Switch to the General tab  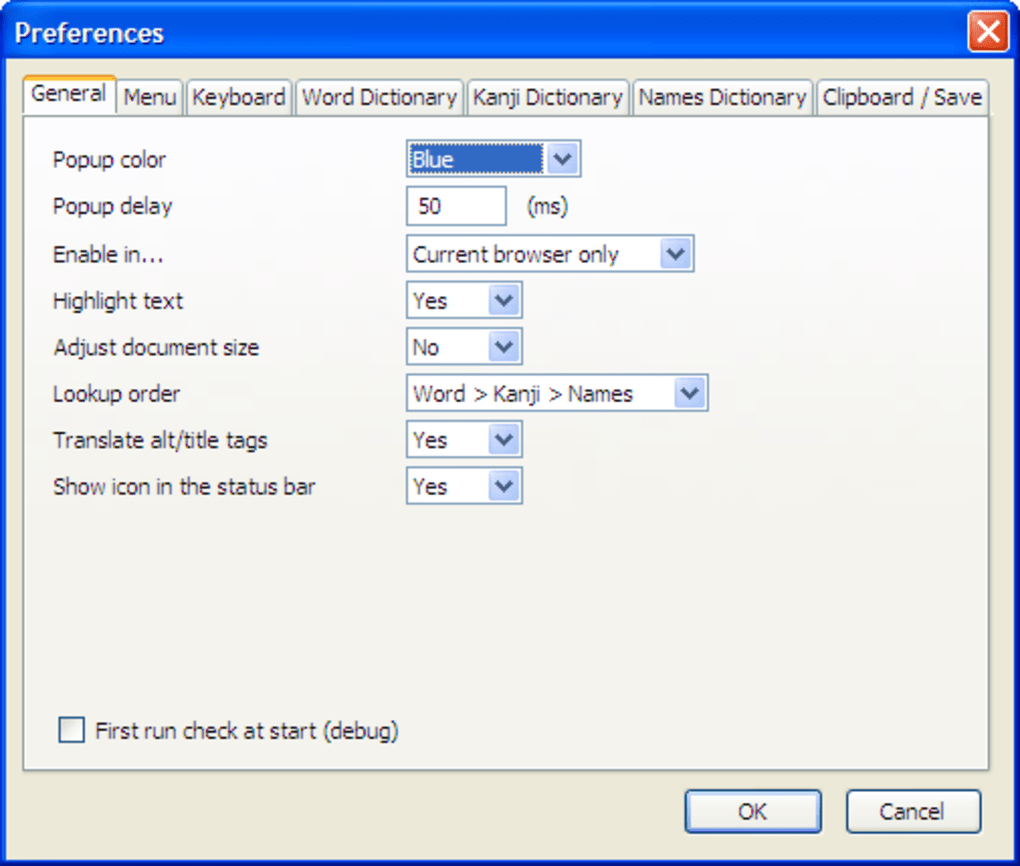pyautogui.click(x=70, y=94)
